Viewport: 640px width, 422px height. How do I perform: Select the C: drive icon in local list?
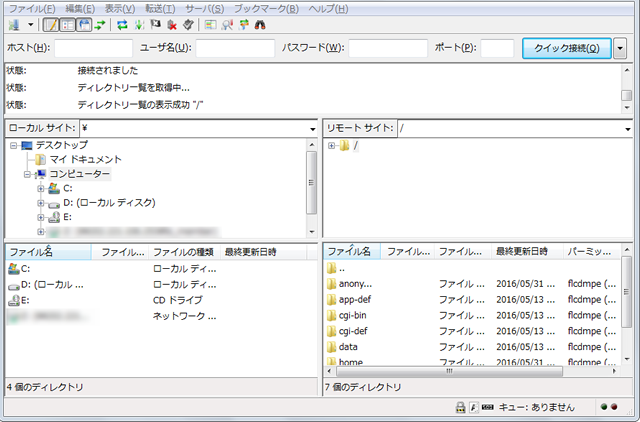point(14,269)
